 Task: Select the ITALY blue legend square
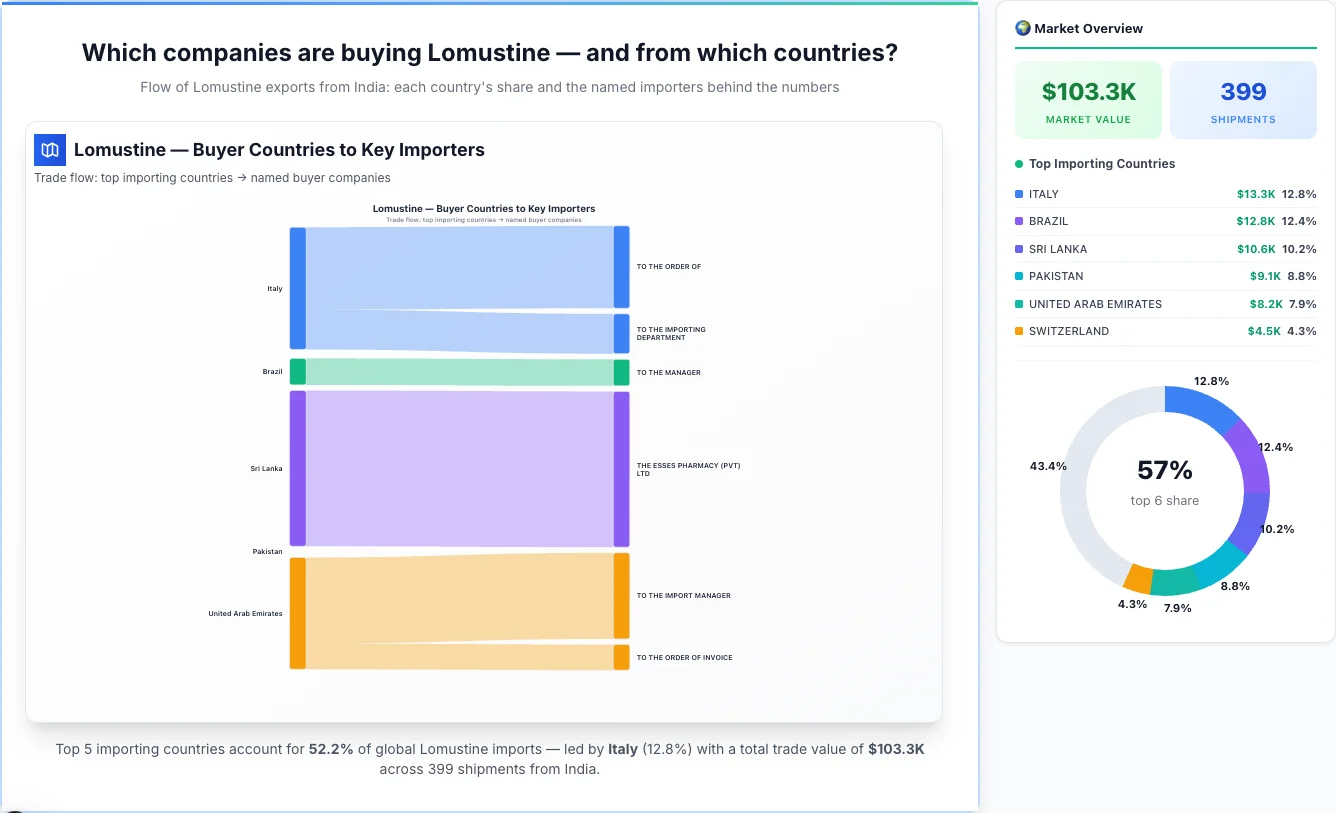click(1020, 194)
